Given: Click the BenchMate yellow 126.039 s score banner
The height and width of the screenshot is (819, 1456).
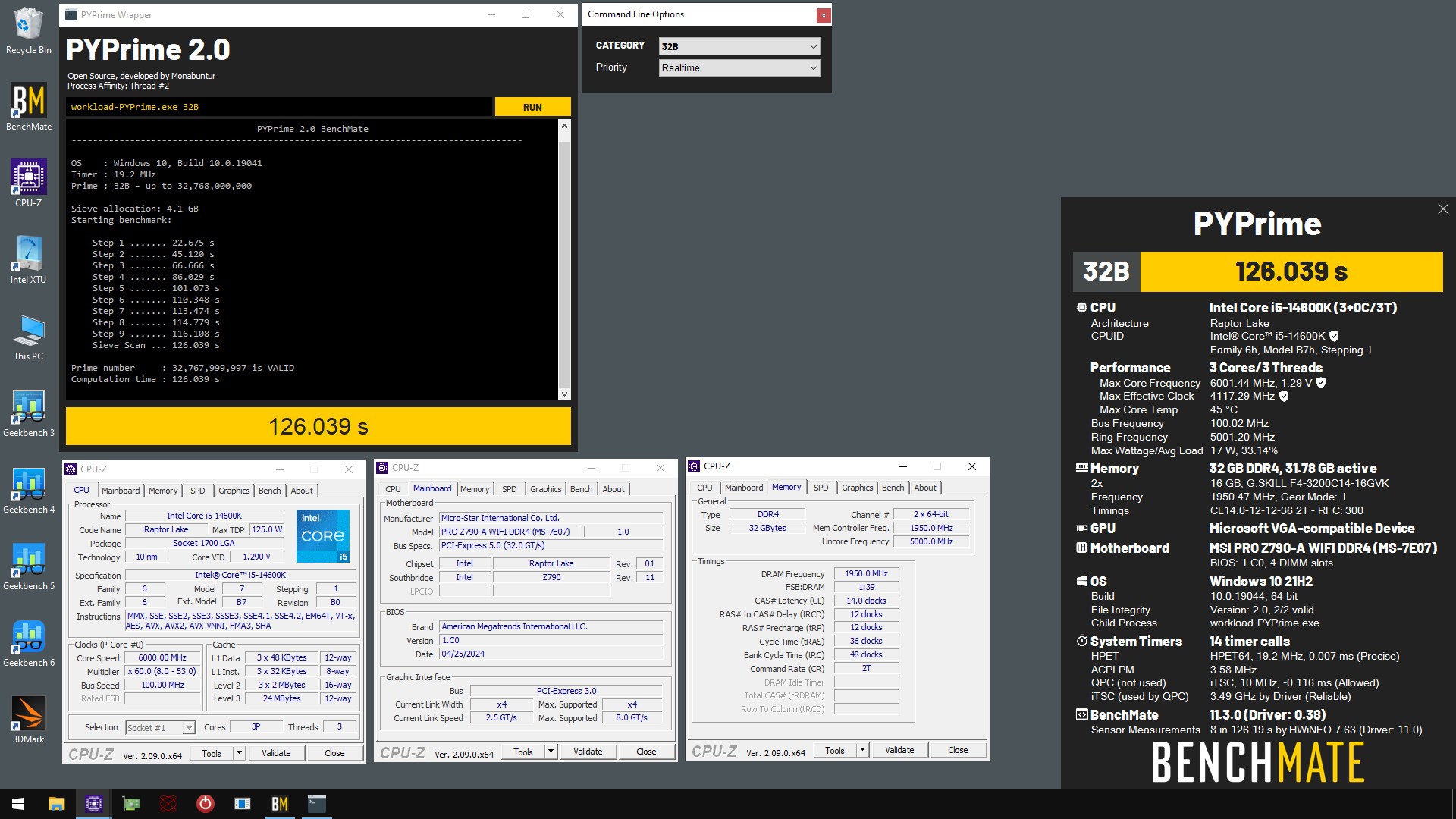Looking at the screenshot, I should (x=1291, y=271).
